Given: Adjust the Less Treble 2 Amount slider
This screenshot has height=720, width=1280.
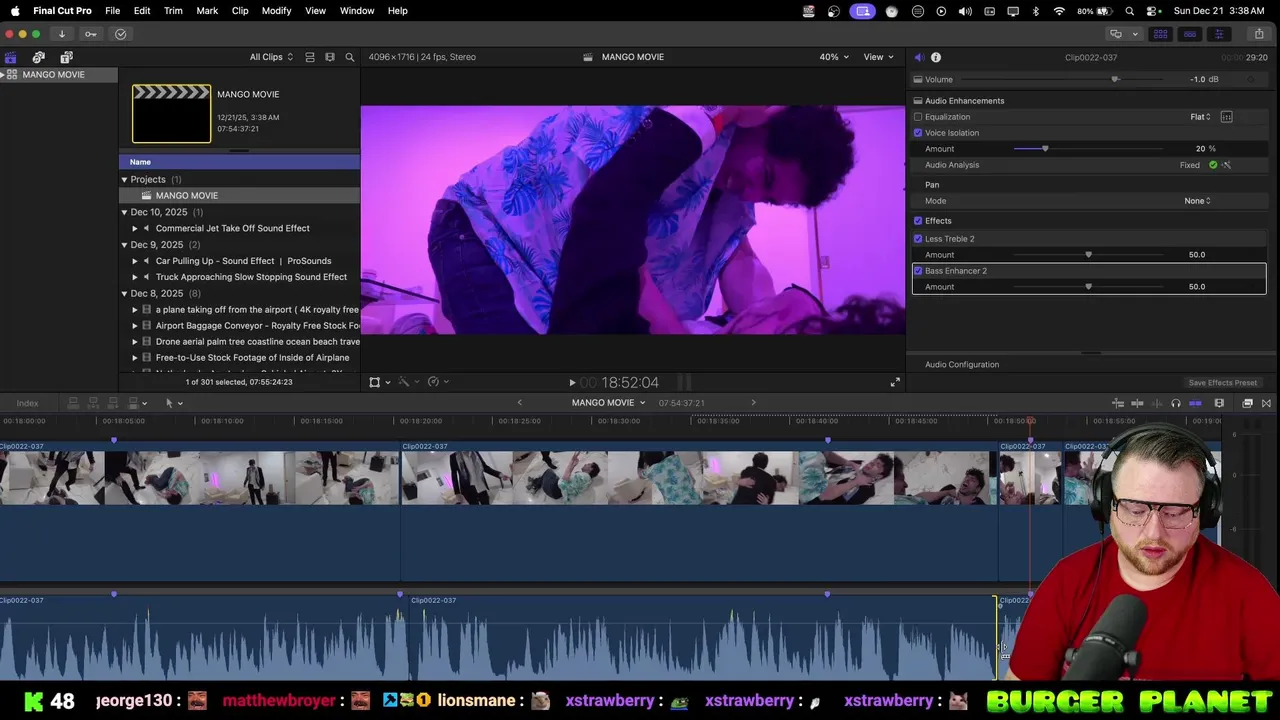Looking at the screenshot, I should pos(1088,255).
